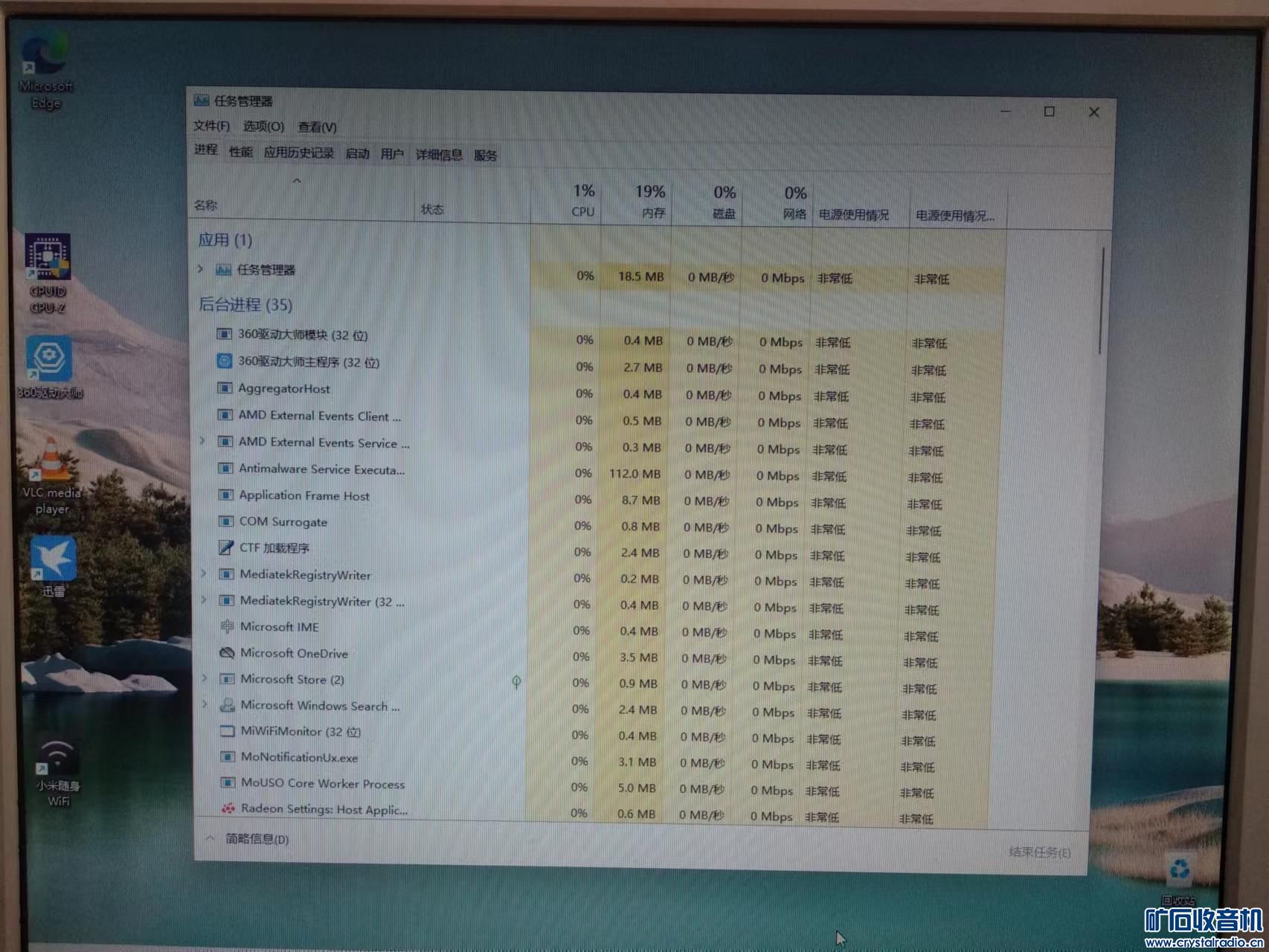
Task: Open the 选项(O) menu
Action: pyautogui.click(x=263, y=126)
